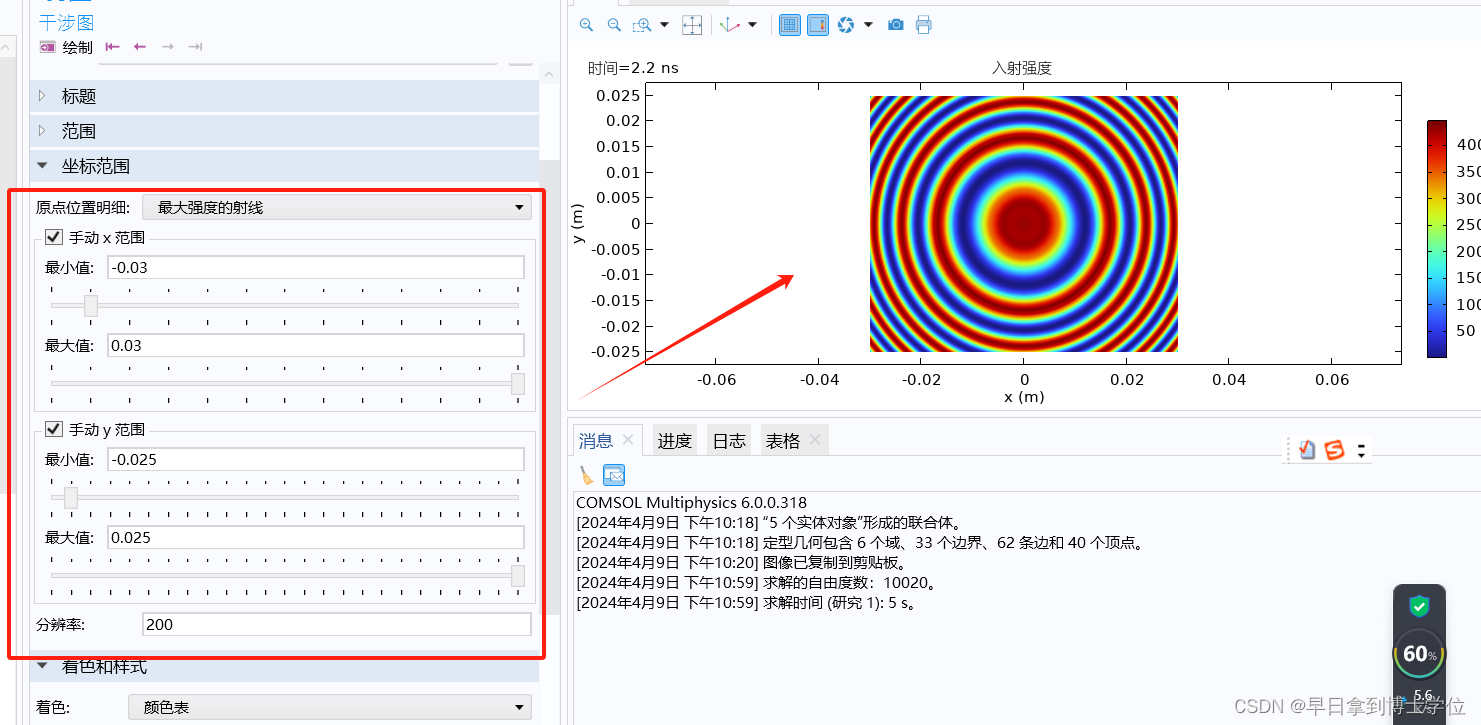This screenshot has height=725, width=1481.
Task: Click the 入射强度 plot title
Action: tap(1022, 68)
